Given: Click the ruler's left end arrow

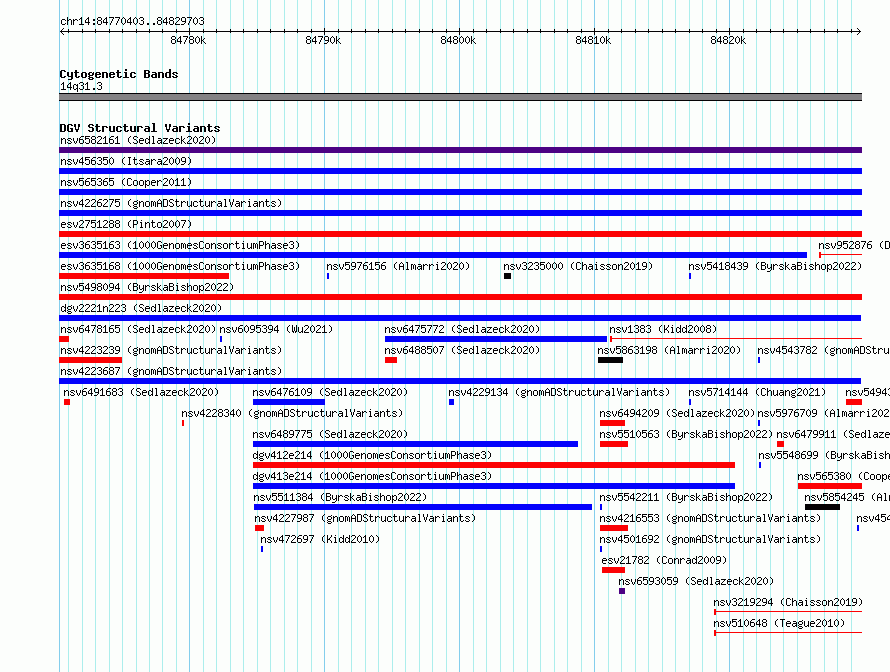Looking at the screenshot, I should (62, 31).
